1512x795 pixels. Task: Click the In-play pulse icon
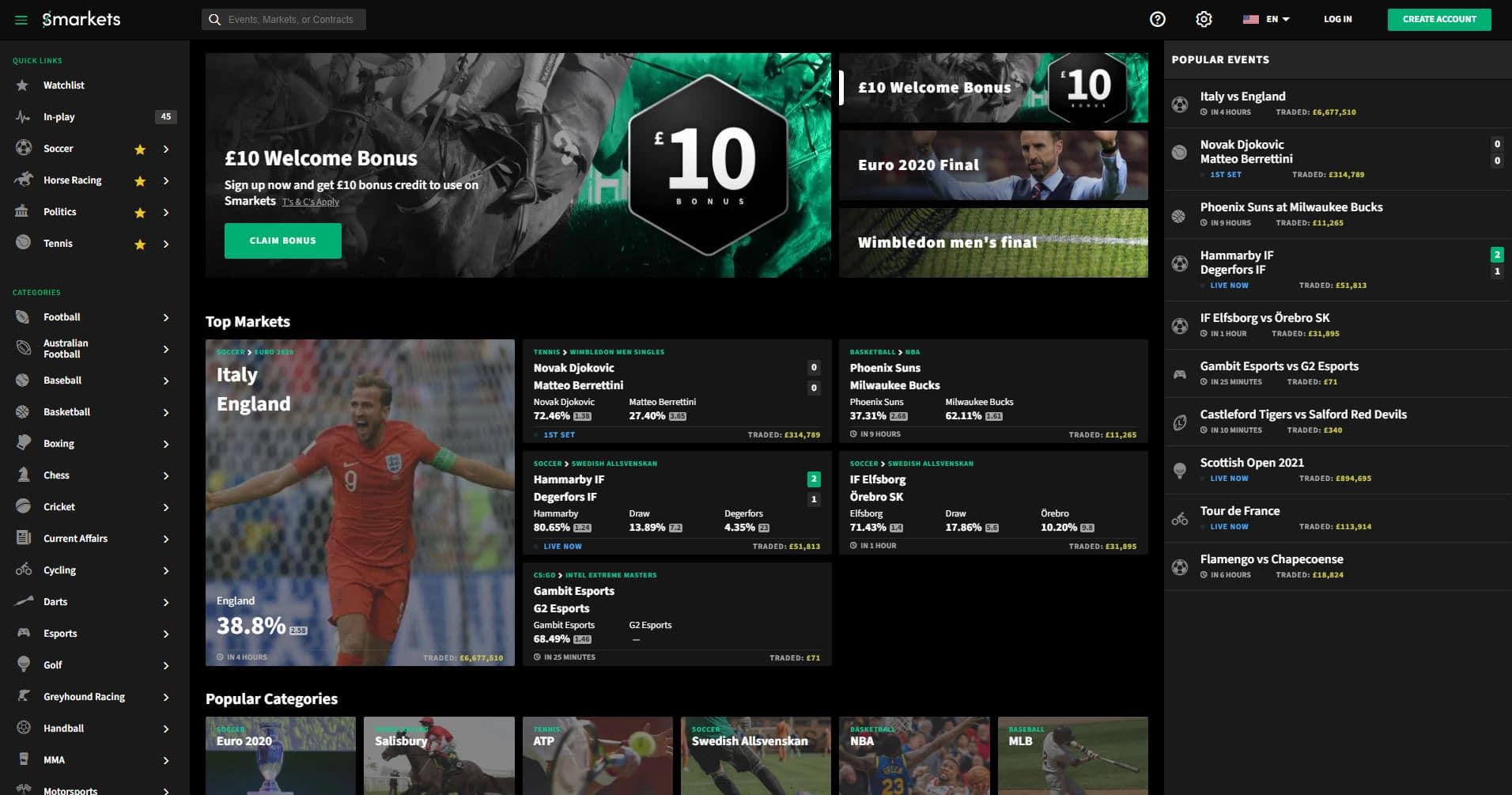click(x=23, y=117)
